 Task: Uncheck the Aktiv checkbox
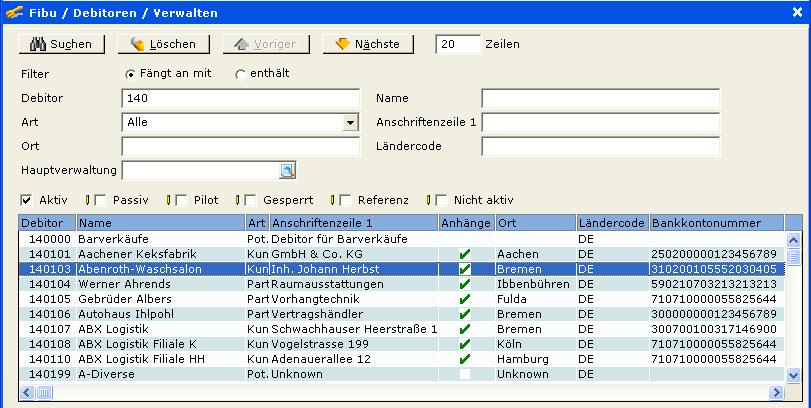coord(27,200)
